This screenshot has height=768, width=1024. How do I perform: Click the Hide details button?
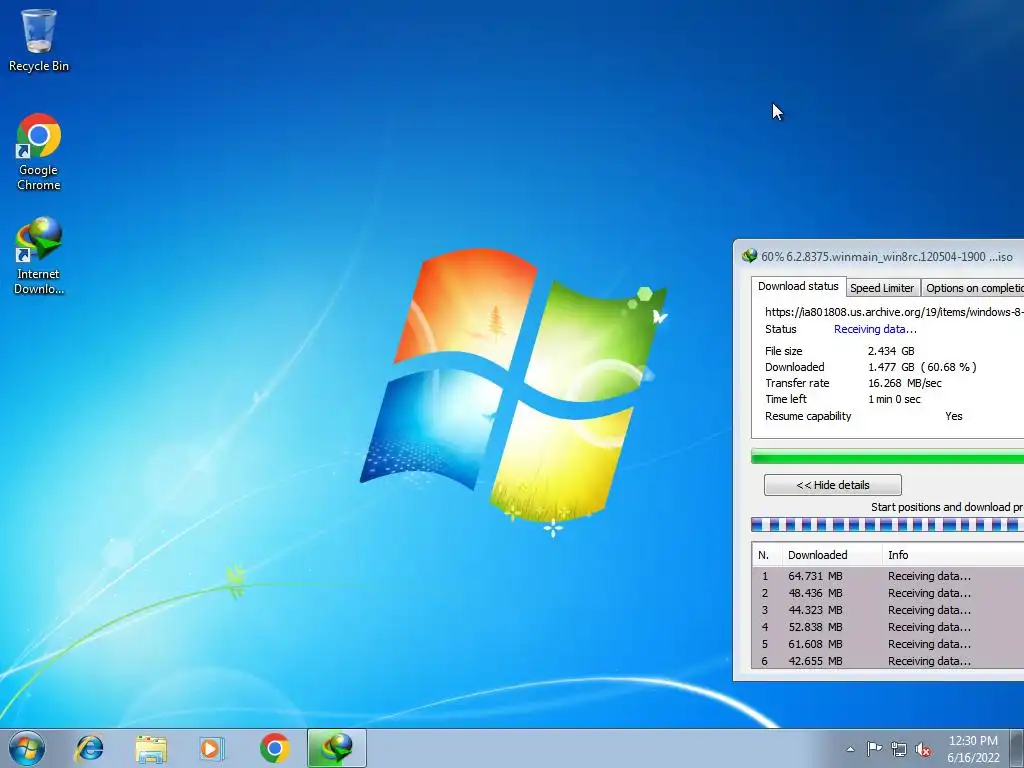pyautogui.click(x=833, y=485)
